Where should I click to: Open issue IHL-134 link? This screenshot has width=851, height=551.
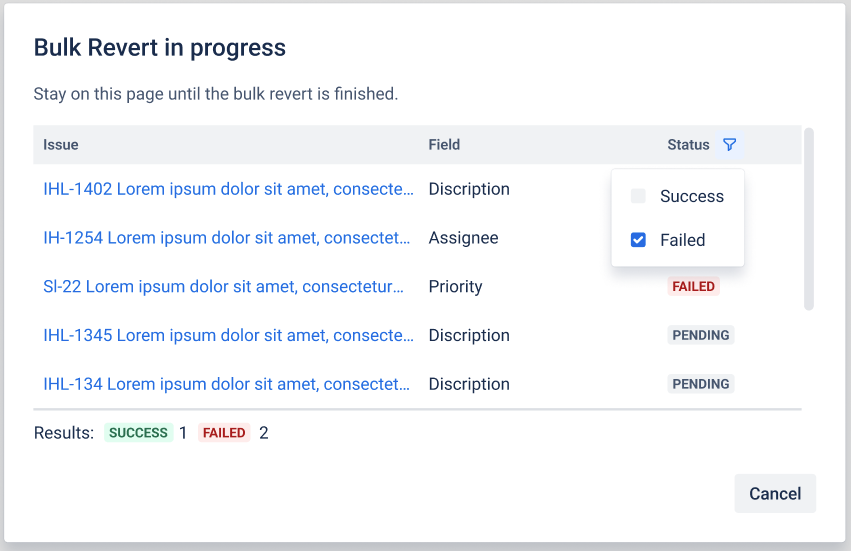click(x=227, y=384)
